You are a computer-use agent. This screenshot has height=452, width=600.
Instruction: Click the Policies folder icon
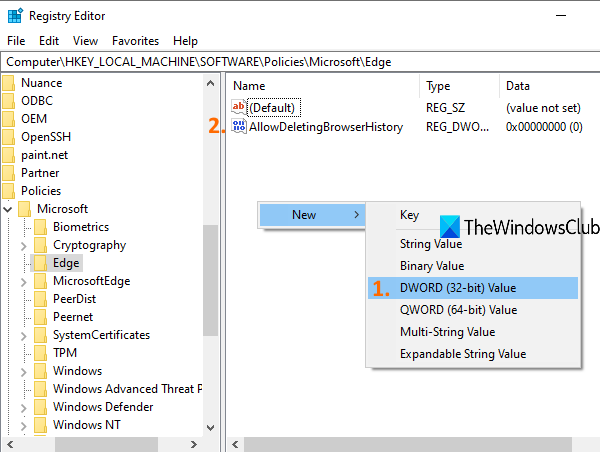coord(8,191)
